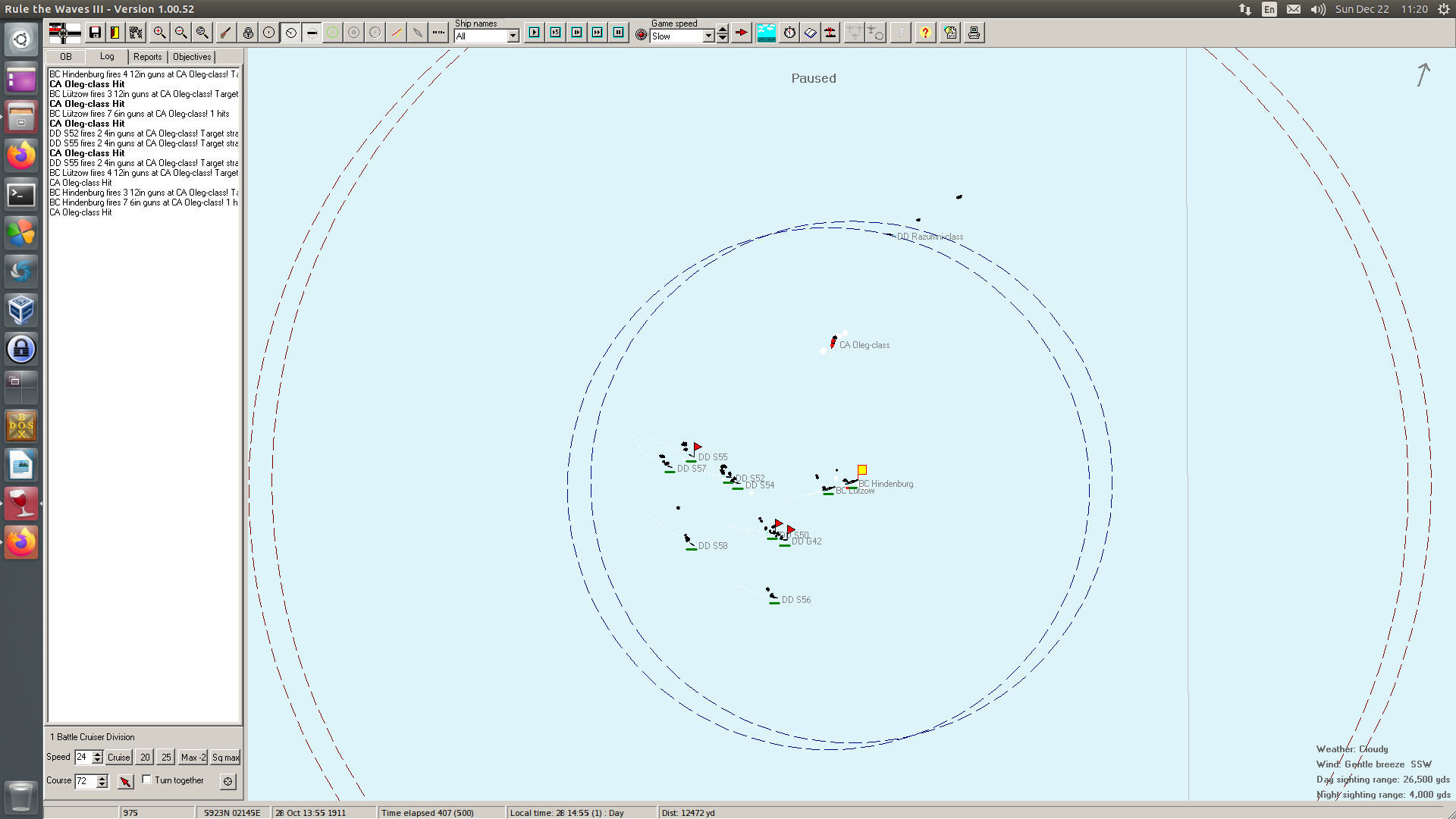Viewport: 1456px width, 819px height.
Task: Click the computer printer icon
Action: pyautogui.click(x=974, y=33)
